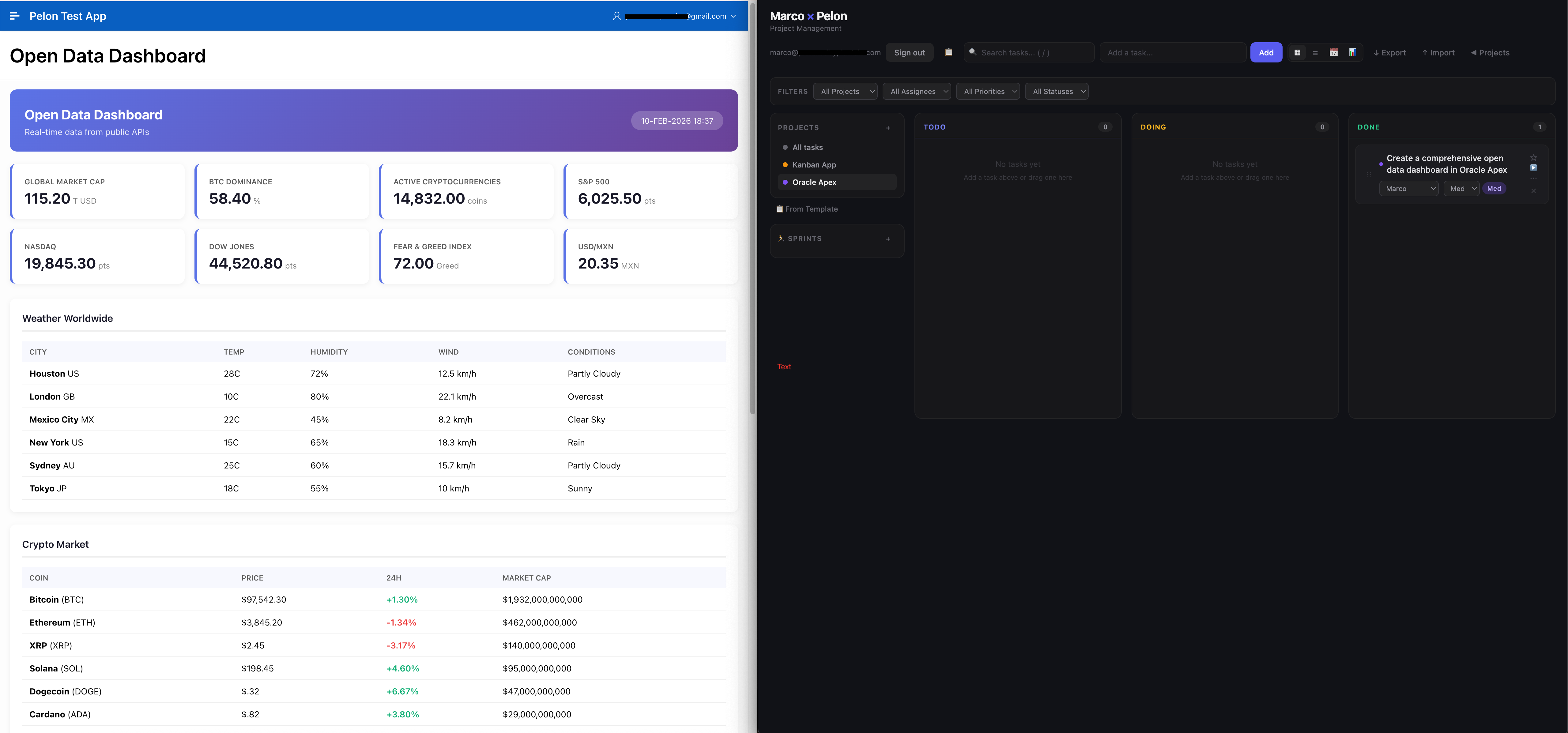Open the calendar view icon
1568x733 pixels.
(1333, 52)
